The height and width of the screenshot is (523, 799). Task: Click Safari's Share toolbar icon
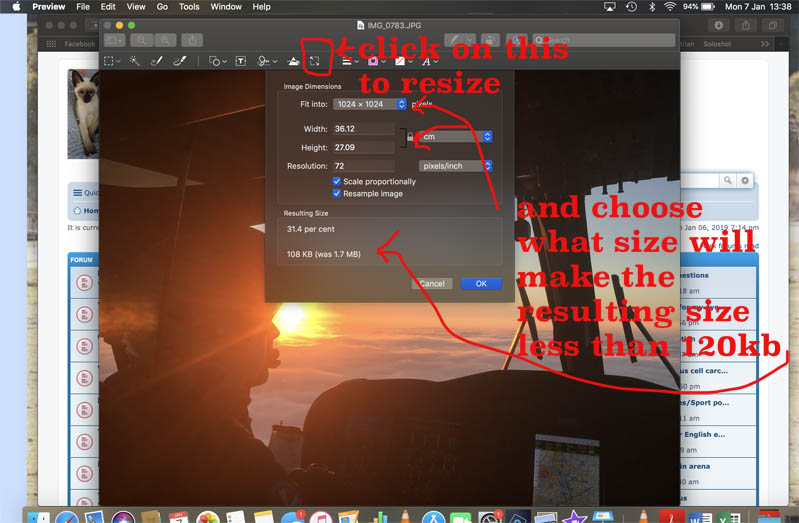[x=745, y=25]
